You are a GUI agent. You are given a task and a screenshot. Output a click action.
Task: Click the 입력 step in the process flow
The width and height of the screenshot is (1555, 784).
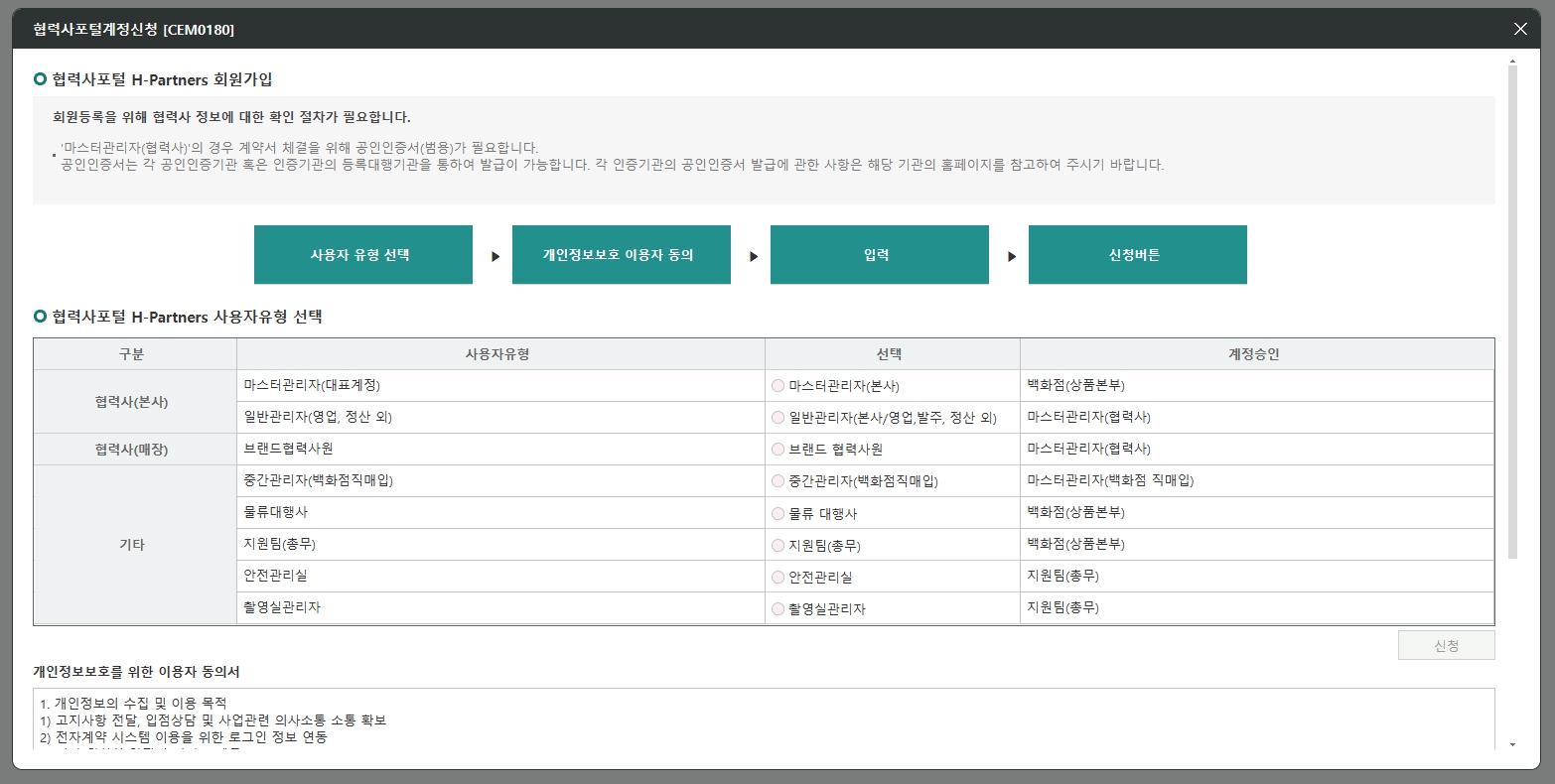(x=879, y=254)
